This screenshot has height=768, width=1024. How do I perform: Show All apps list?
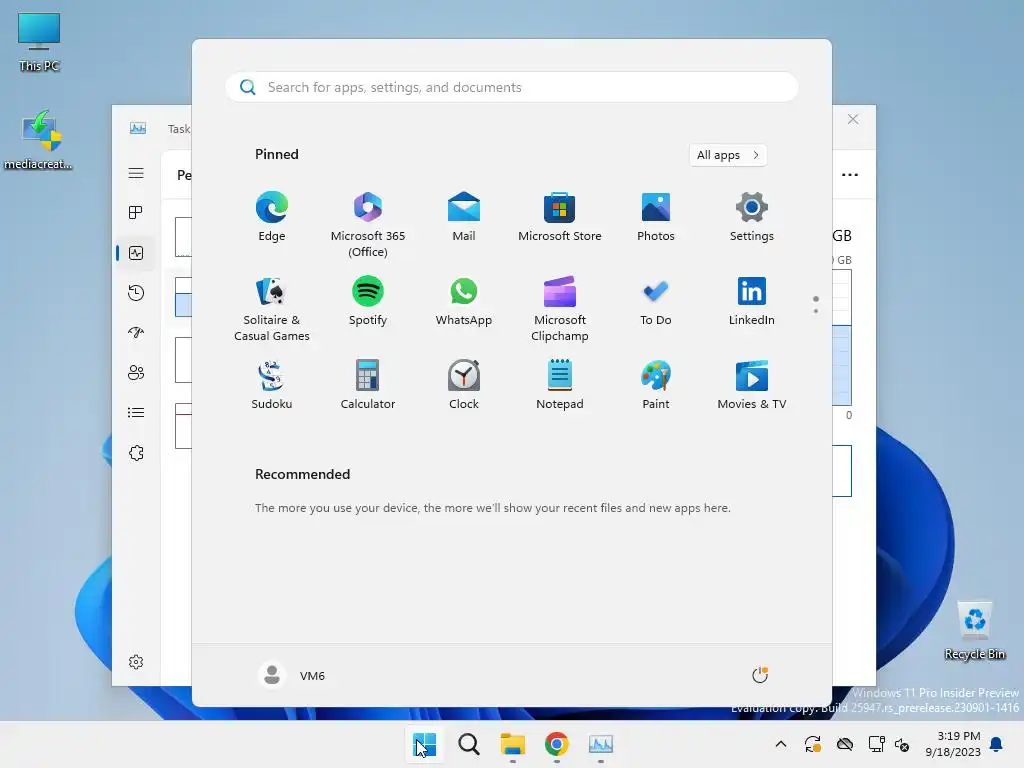[728, 155]
